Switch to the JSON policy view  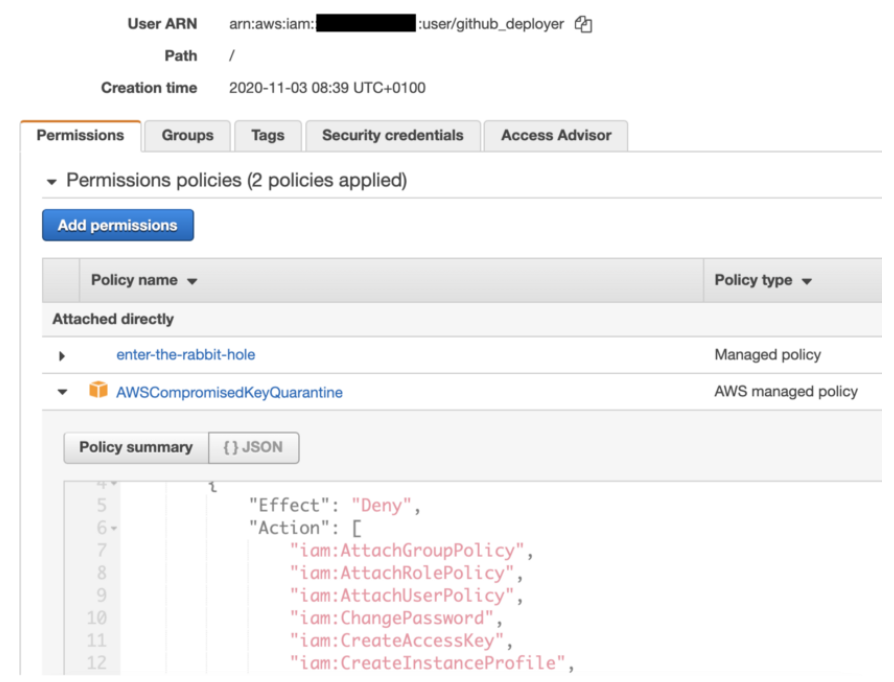click(253, 447)
